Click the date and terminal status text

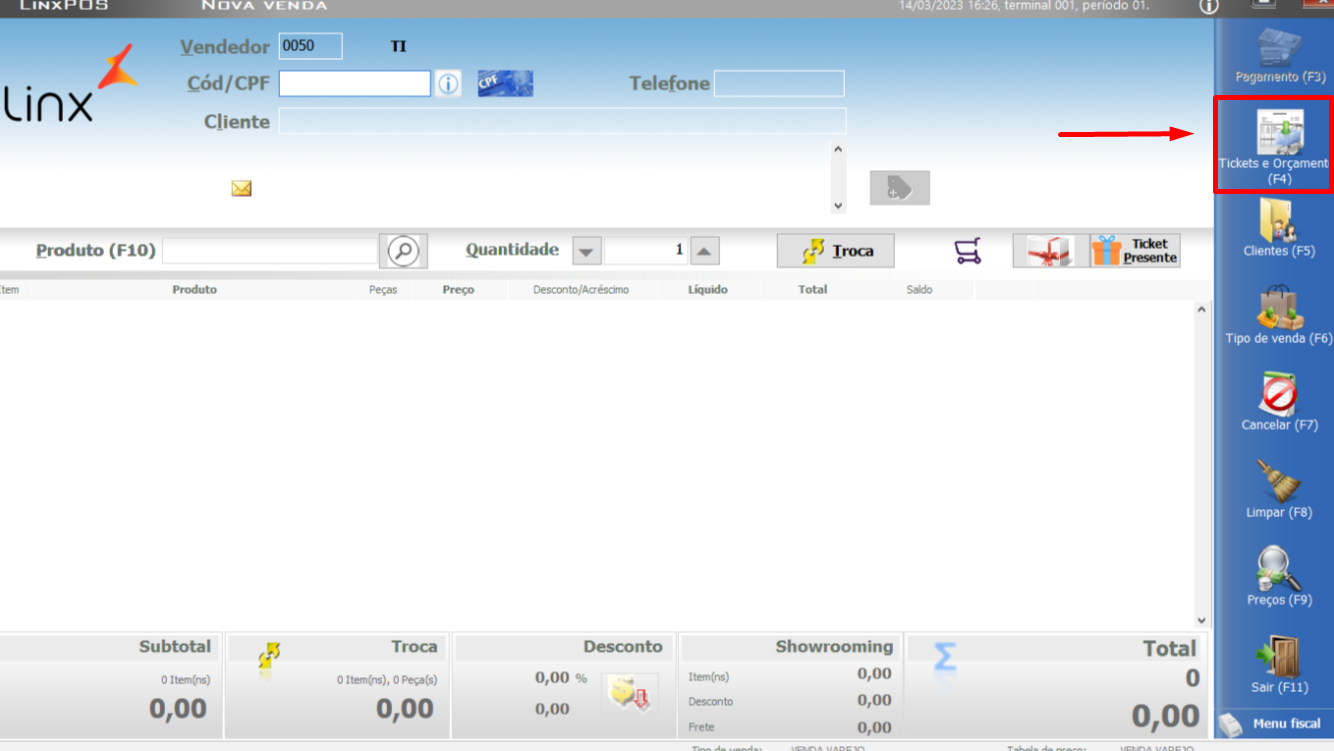(1024, 6)
